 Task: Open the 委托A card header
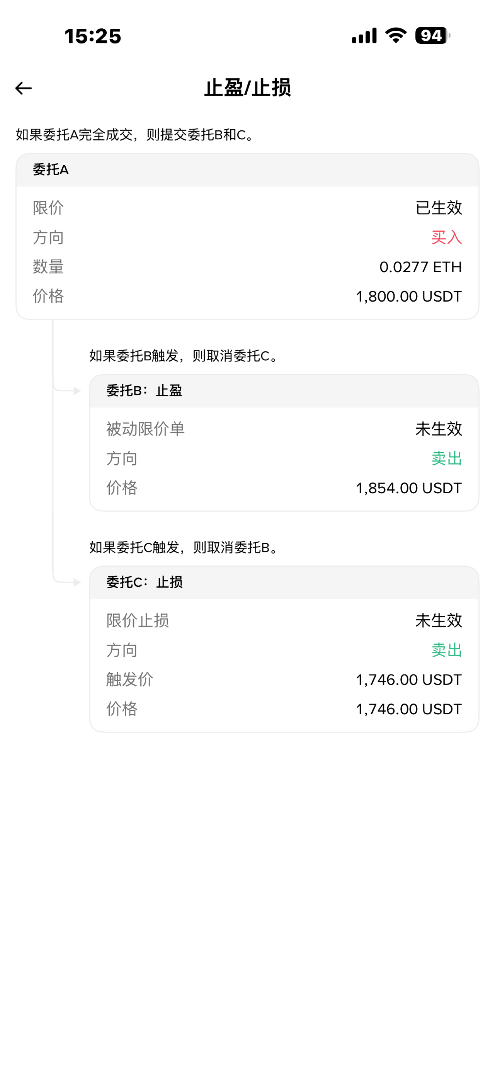click(247, 170)
